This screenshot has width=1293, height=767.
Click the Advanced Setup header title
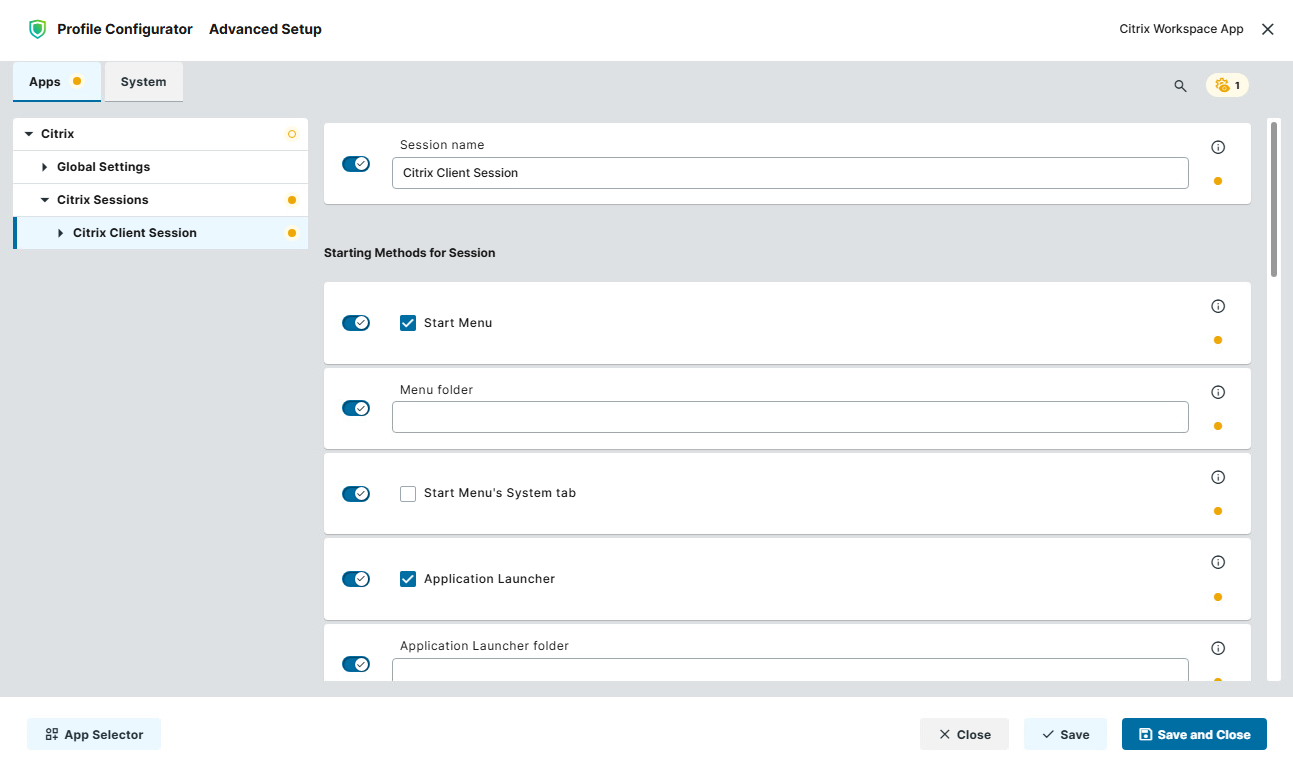click(x=265, y=29)
